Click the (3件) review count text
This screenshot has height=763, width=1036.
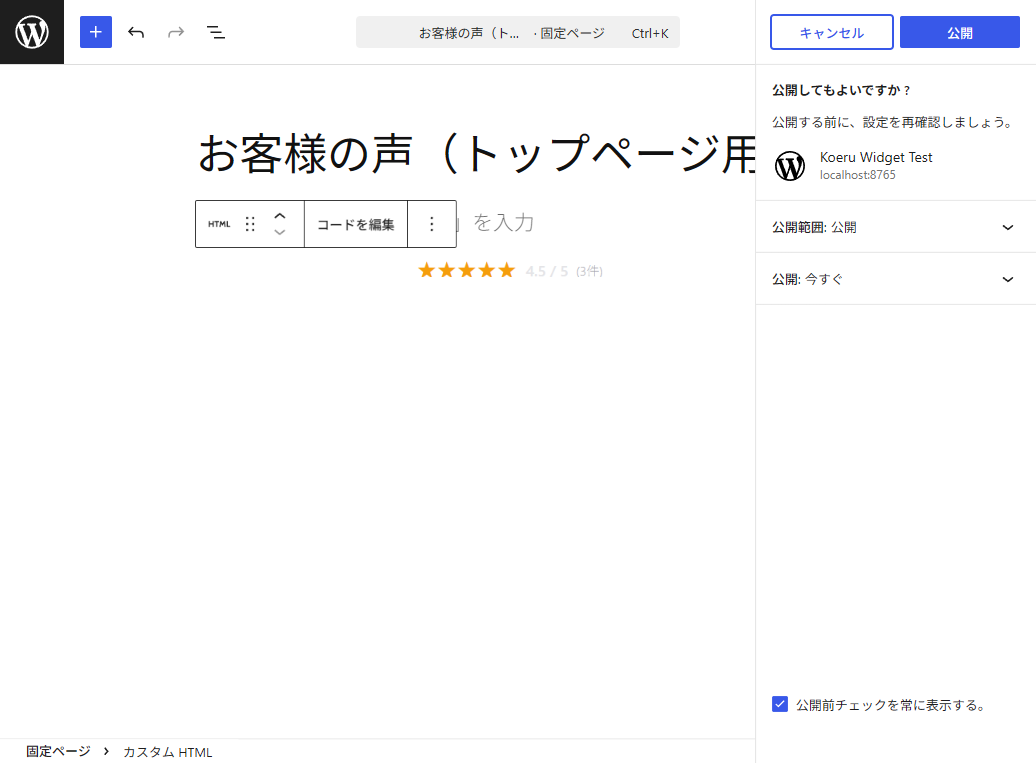589,272
